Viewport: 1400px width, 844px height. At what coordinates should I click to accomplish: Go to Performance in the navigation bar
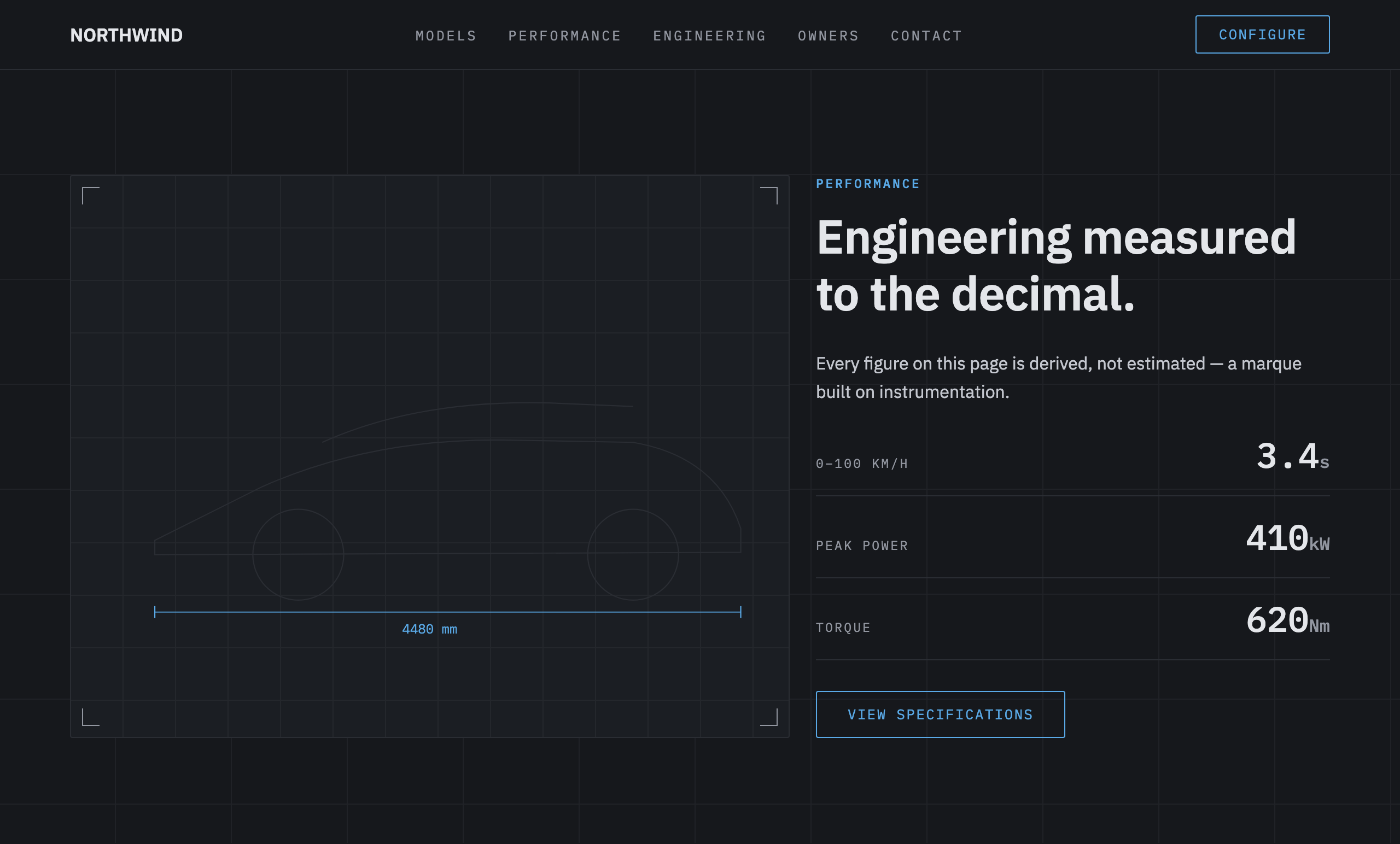[565, 36]
